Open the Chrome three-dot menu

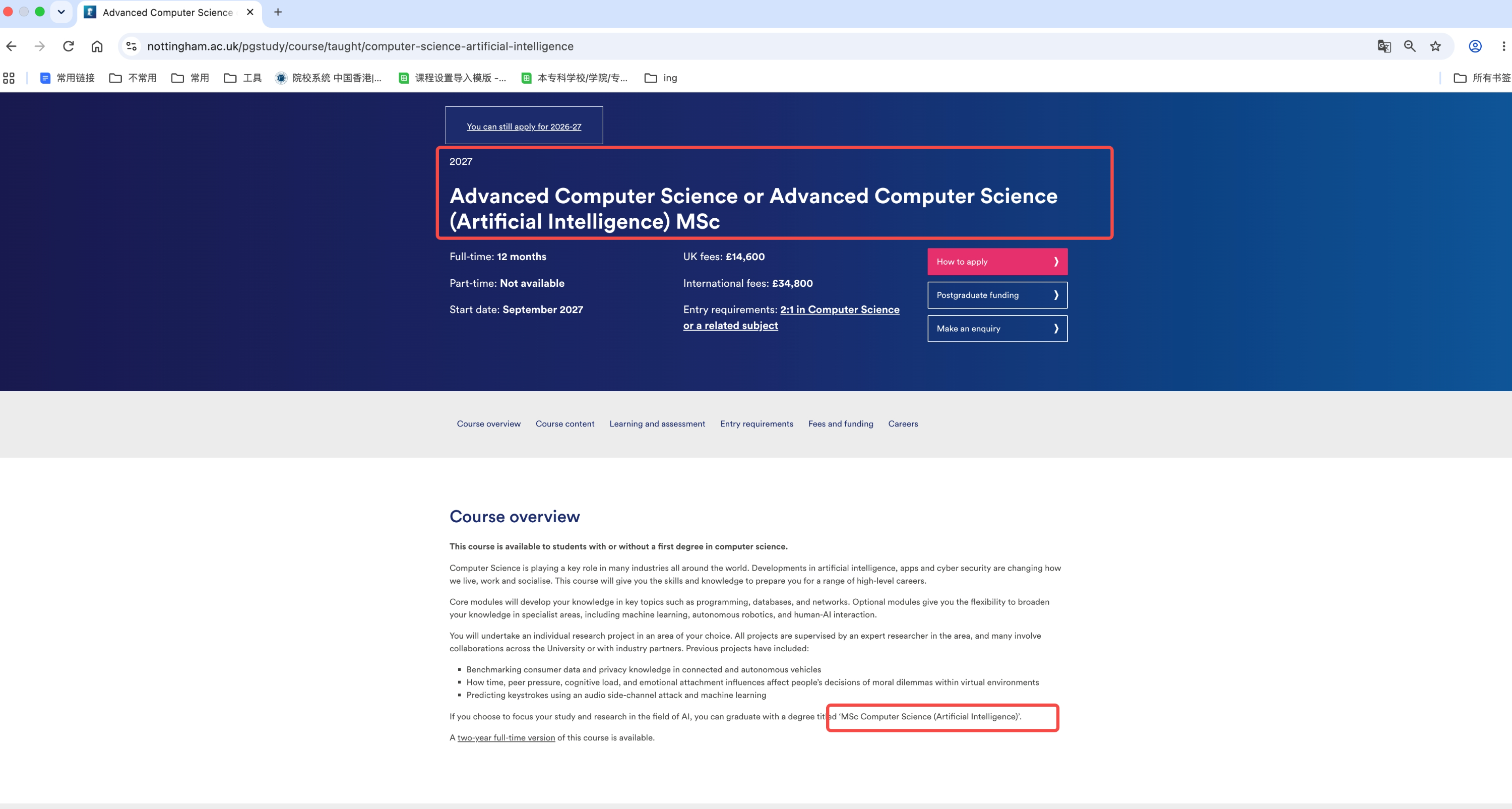click(x=1503, y=46)
